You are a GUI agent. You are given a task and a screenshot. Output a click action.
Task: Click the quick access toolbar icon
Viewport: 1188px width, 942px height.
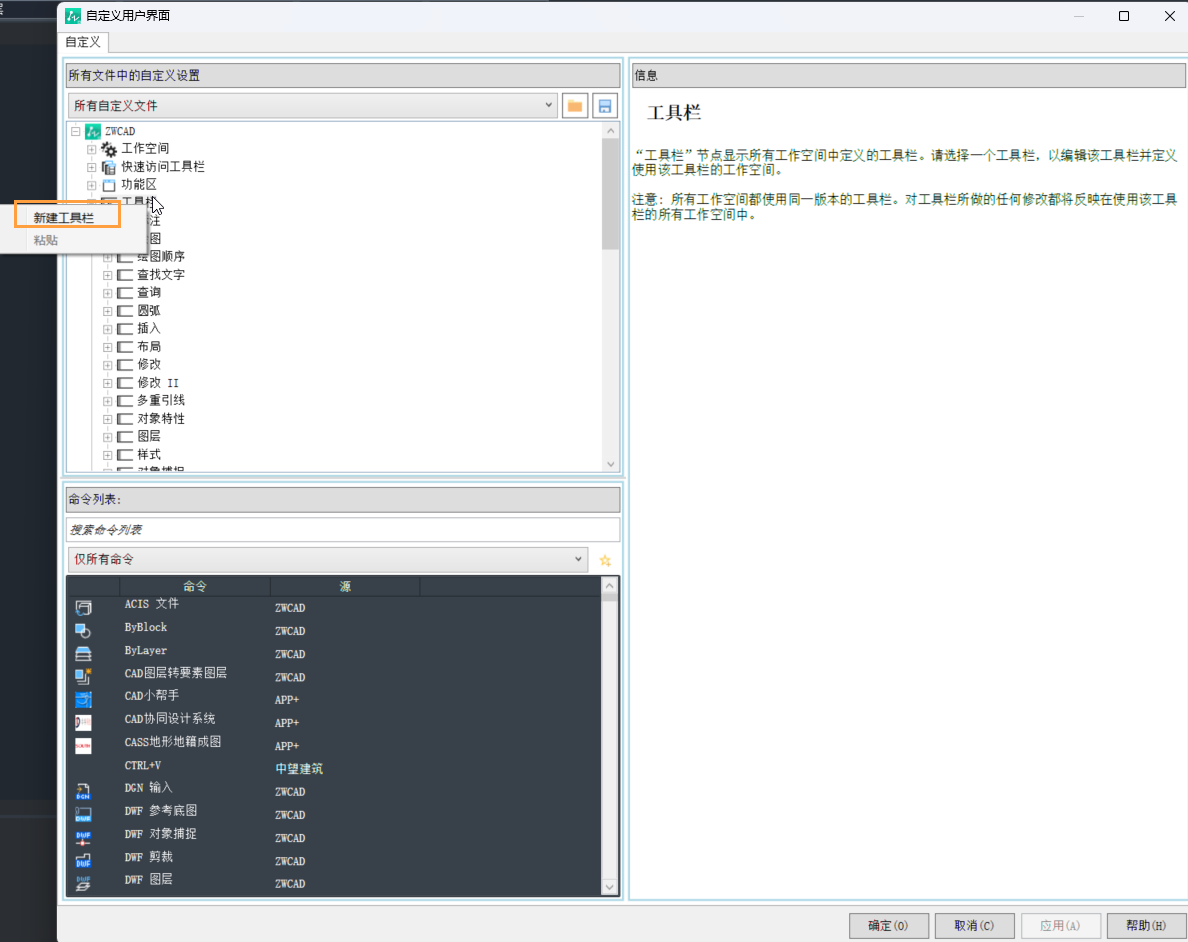[109, 167]
